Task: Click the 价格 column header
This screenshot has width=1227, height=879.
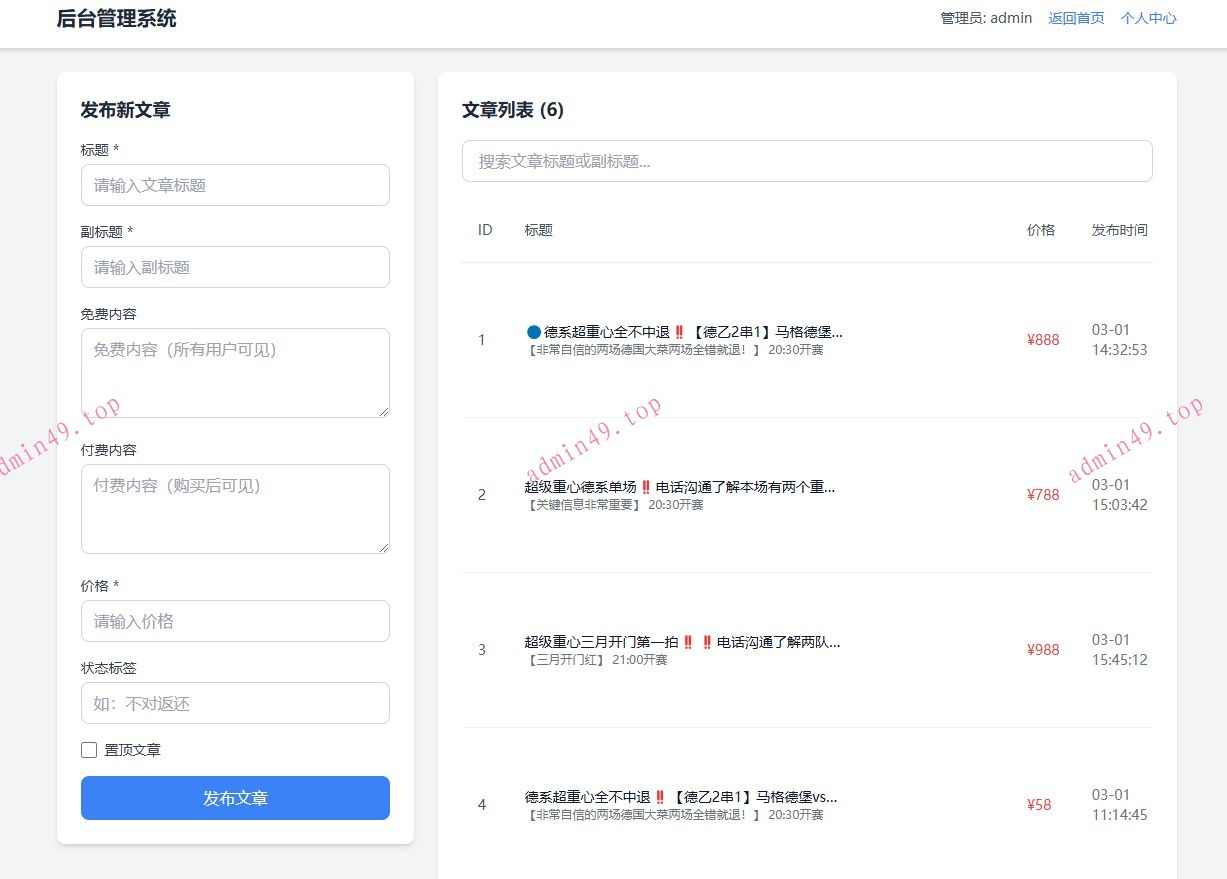Action: 1043,230
